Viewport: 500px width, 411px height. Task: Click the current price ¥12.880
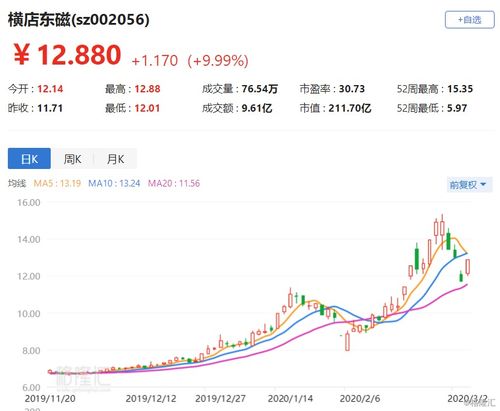point(67,55)
